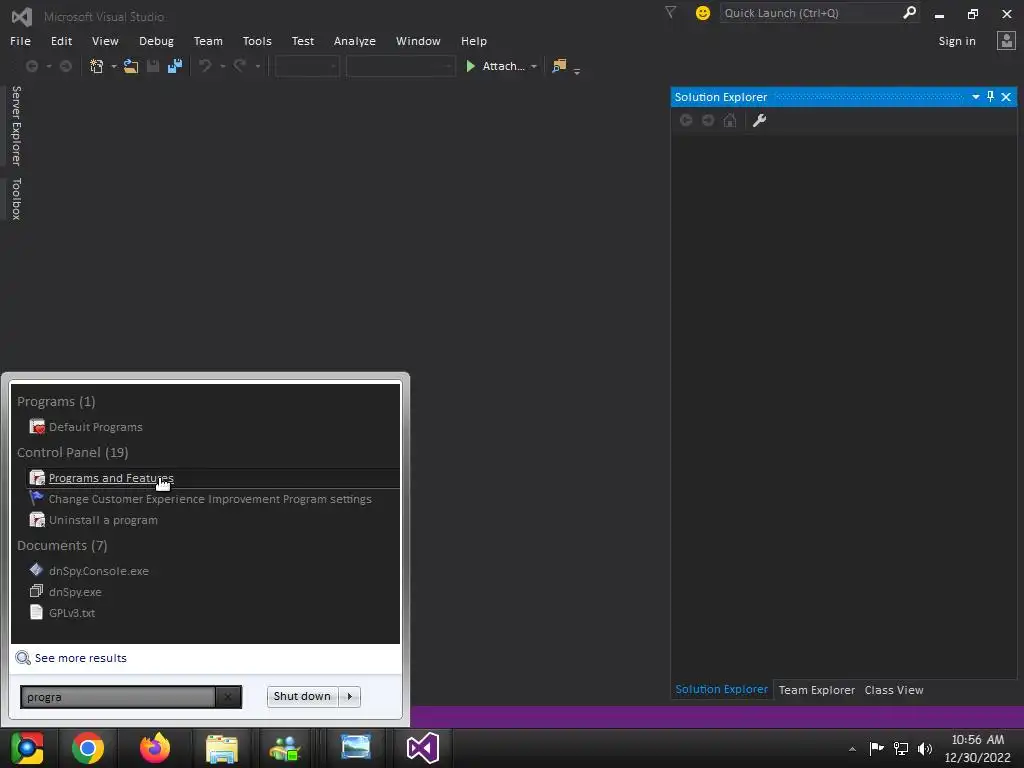Open the View menu

tap(105, 41)
